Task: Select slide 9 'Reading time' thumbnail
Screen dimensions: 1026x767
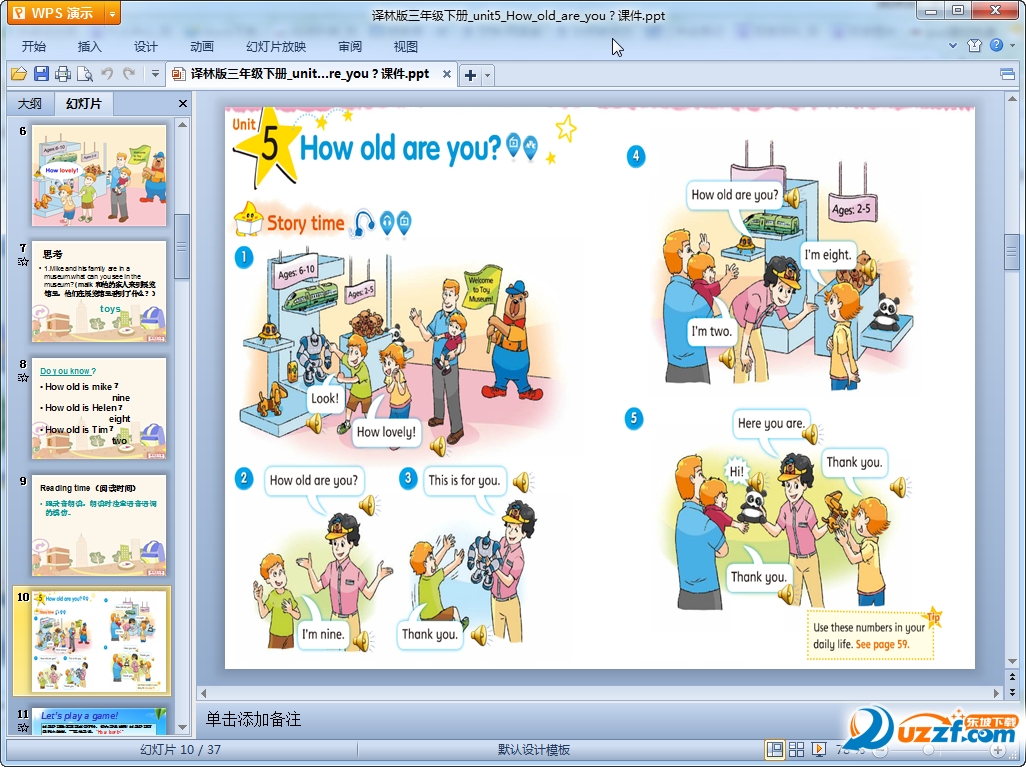Action: 99,526
